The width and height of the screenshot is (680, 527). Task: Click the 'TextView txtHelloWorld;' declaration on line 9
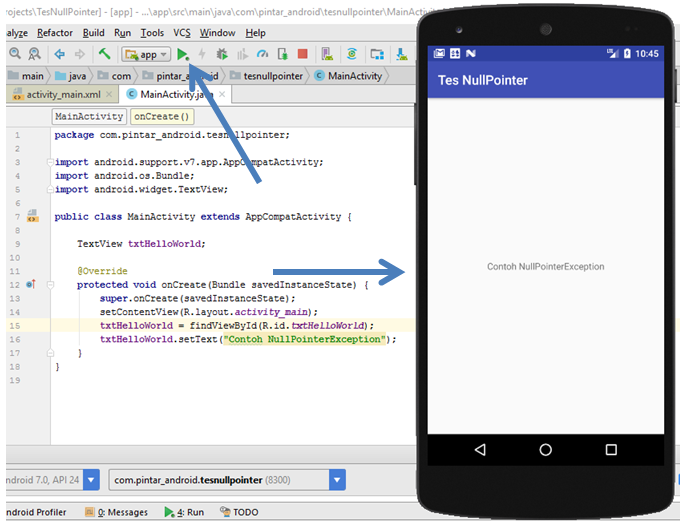[141, 244]
